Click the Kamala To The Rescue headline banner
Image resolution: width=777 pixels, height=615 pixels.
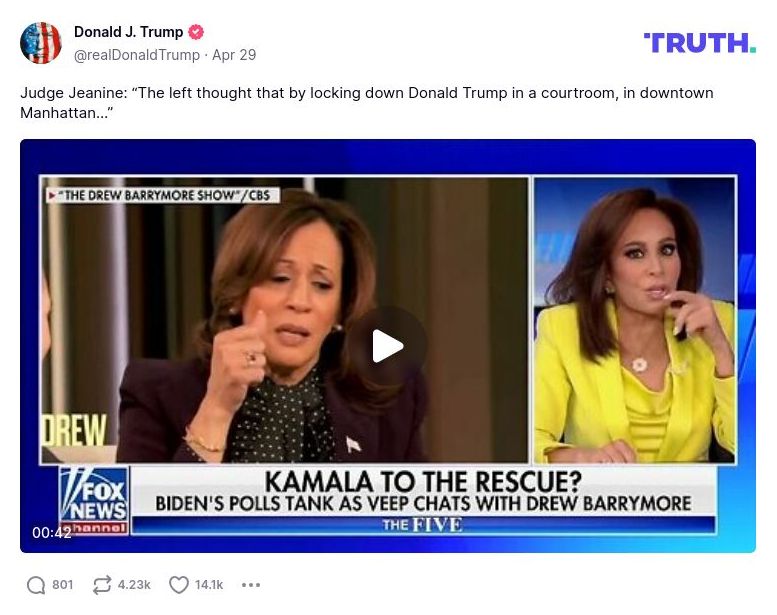423,491
